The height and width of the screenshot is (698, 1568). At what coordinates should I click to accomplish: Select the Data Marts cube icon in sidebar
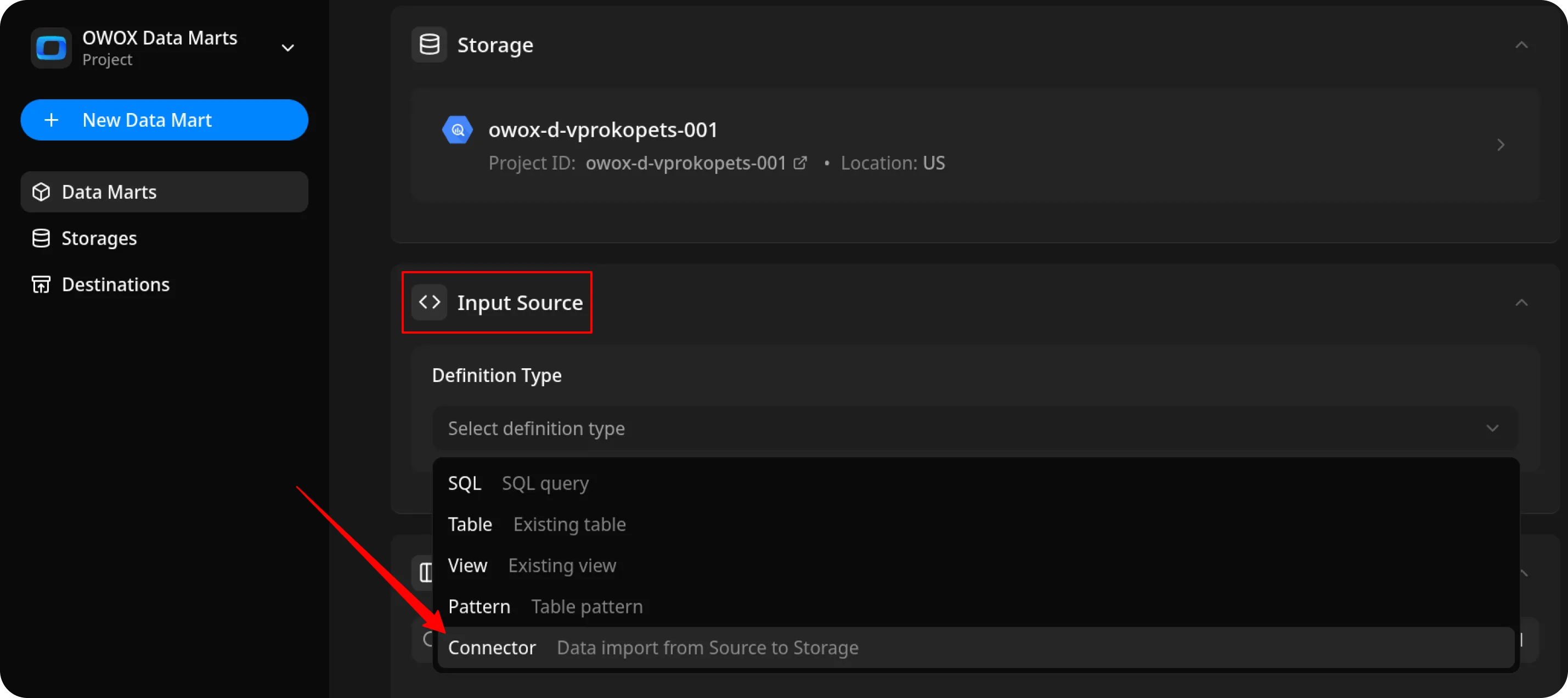click(x=41, y=192)
